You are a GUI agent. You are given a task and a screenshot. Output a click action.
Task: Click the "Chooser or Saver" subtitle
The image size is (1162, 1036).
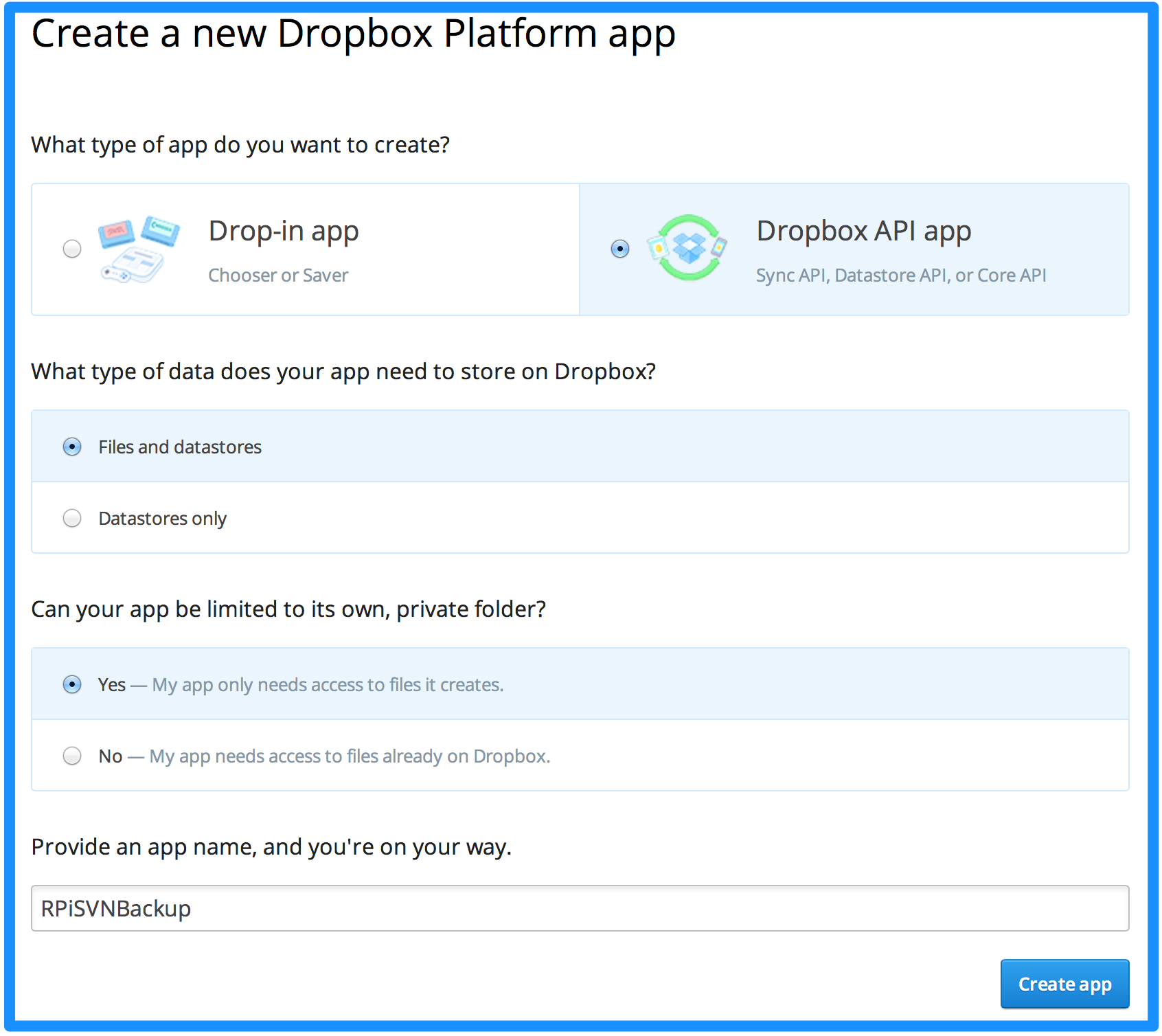[278, 275]
